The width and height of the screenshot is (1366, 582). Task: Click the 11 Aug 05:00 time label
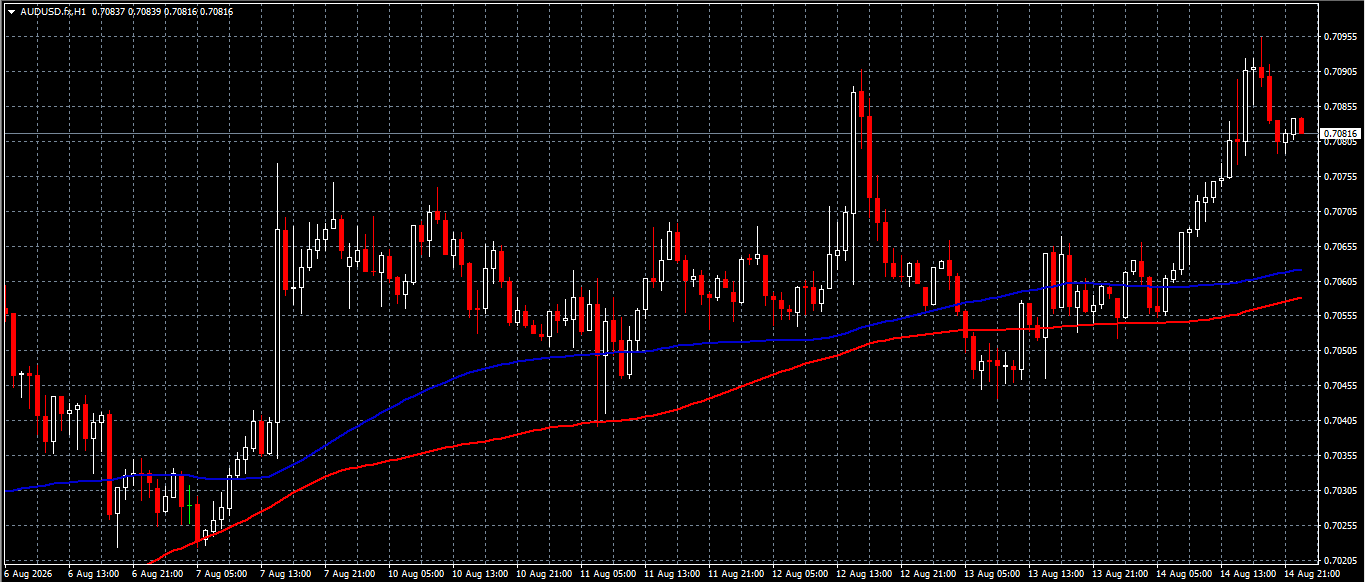click(606, 575)
